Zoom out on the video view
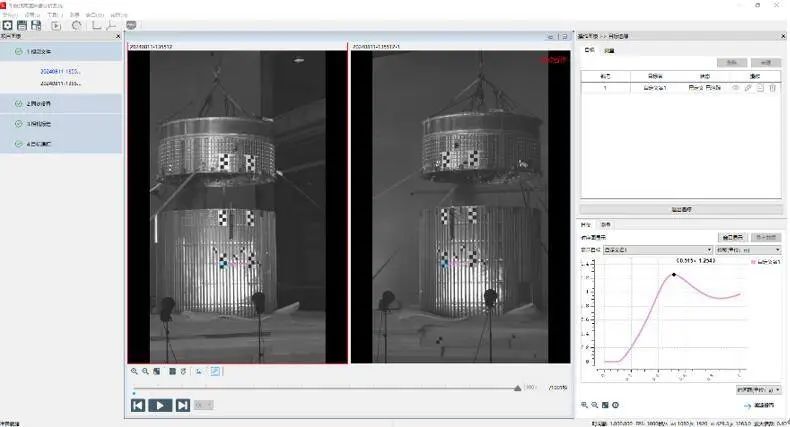 point(145,371)
